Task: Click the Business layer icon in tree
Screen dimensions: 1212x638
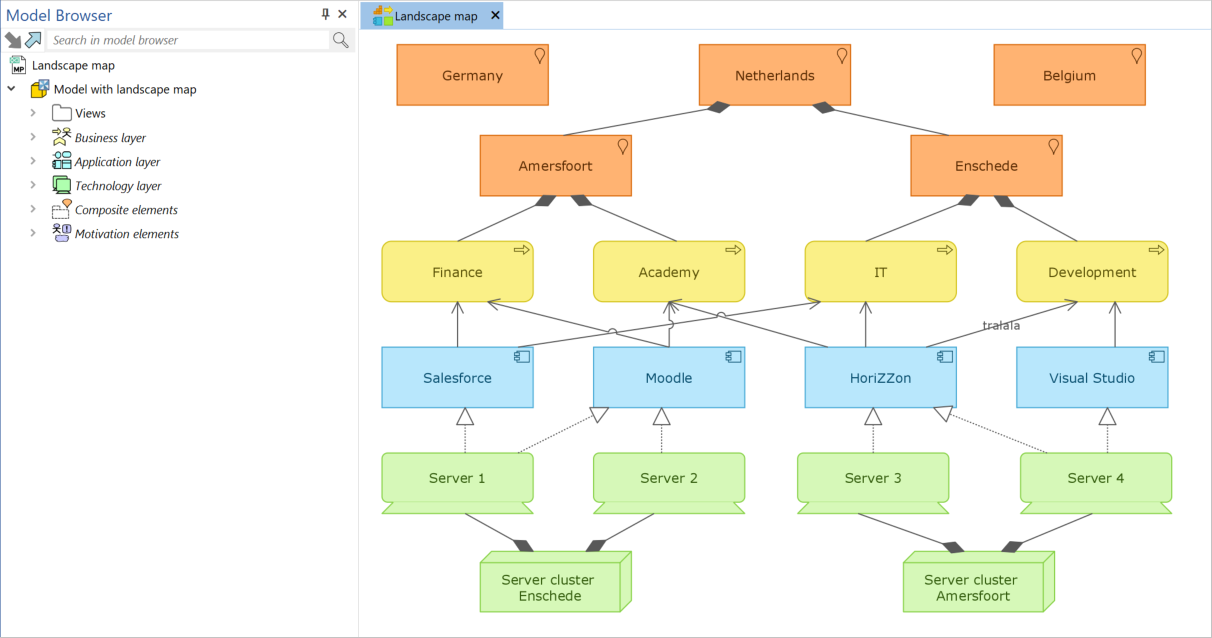Action: [x=61, y=138]
